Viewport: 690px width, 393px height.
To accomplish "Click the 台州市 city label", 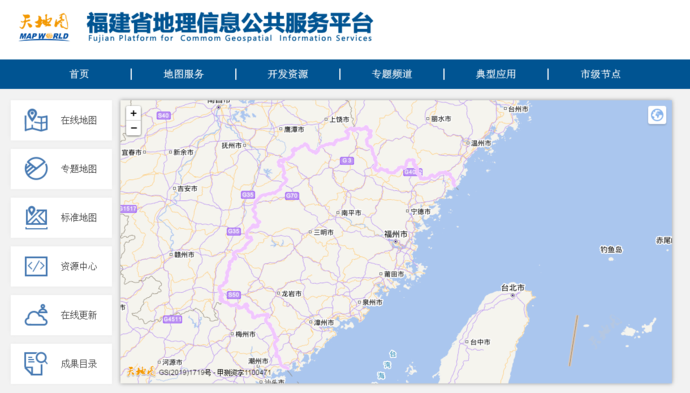I will click(x=518, y=109).
